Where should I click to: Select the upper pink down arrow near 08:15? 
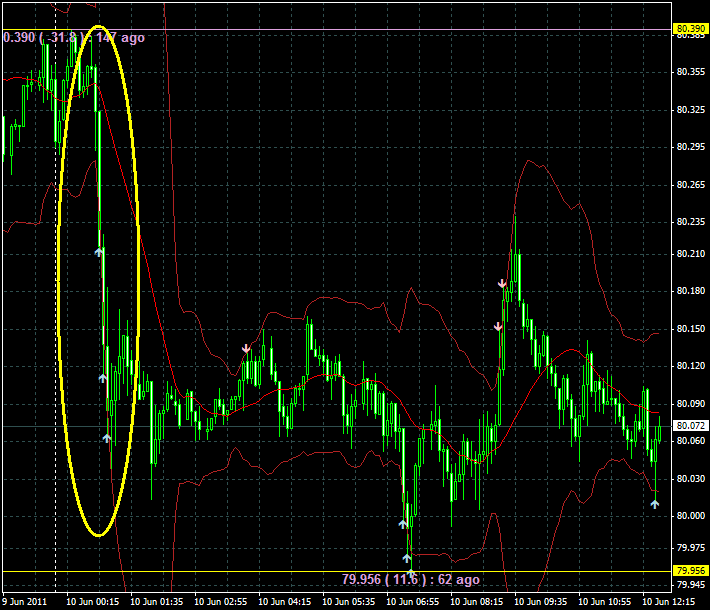(x=503, y=284)
